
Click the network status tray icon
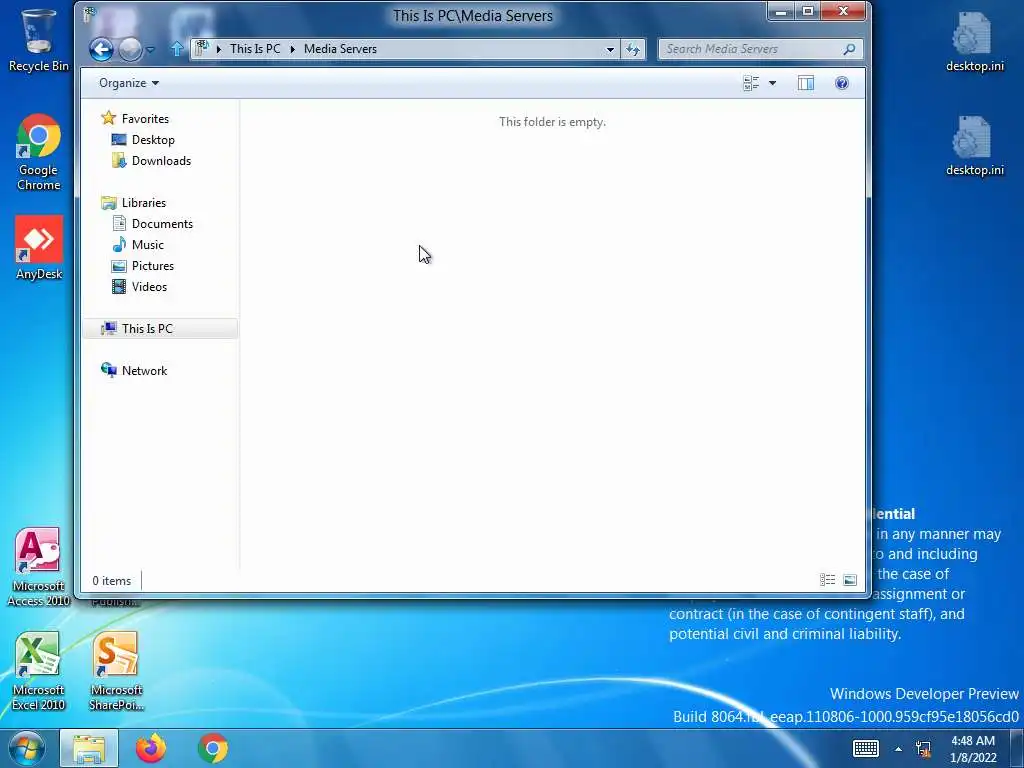pos(923,749)
